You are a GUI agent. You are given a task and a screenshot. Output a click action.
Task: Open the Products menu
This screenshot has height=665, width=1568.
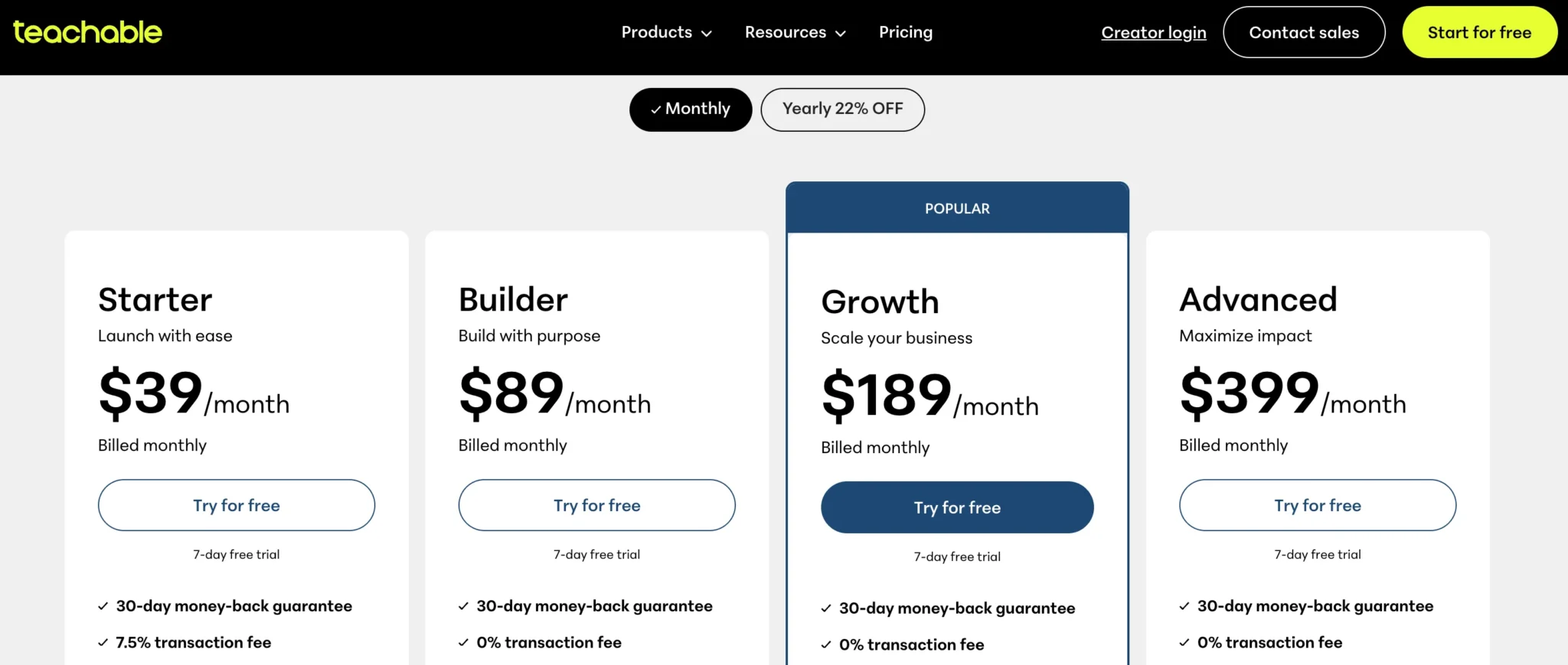[x=656, y=32]
